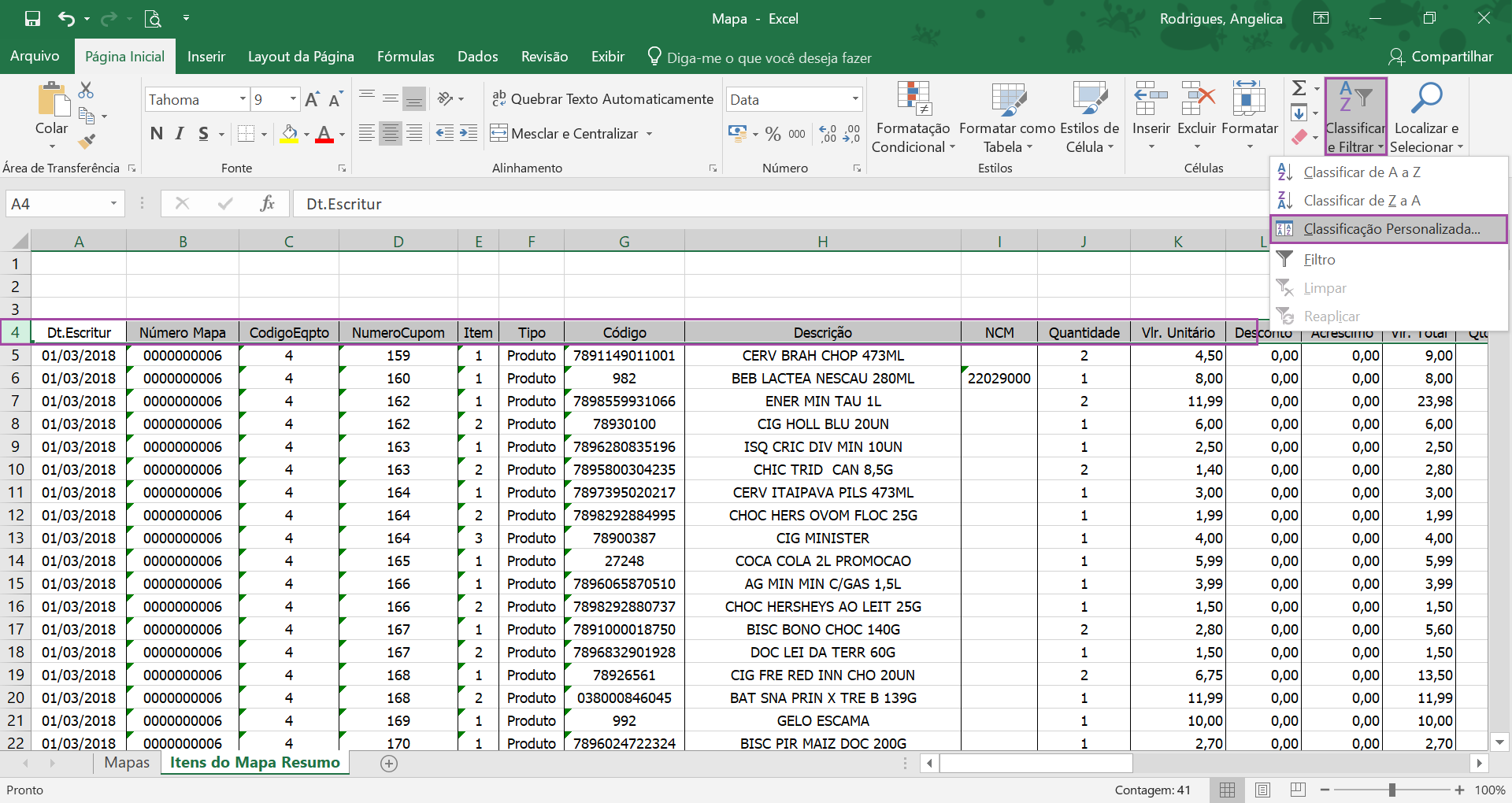
Task: Choose Classificar de A a Z
Action: pos(1389,172)
